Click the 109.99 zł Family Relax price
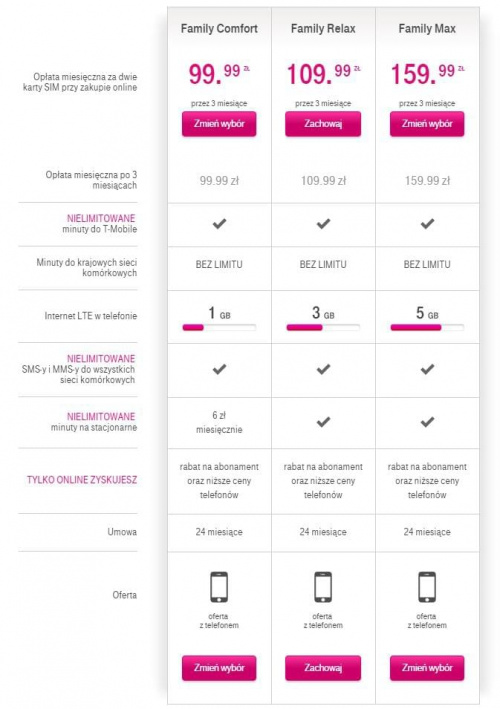 click(323, 74)
